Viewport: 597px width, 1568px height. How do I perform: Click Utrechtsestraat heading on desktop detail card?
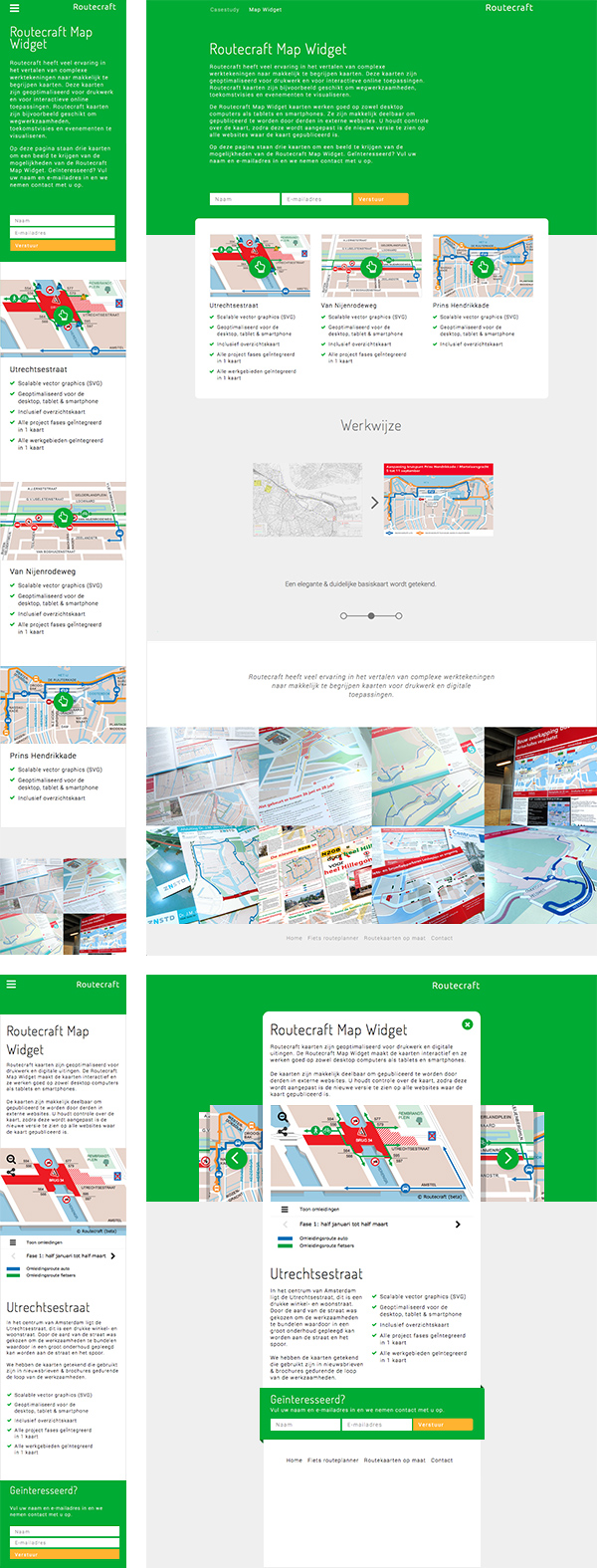(x=316, y=1274)
